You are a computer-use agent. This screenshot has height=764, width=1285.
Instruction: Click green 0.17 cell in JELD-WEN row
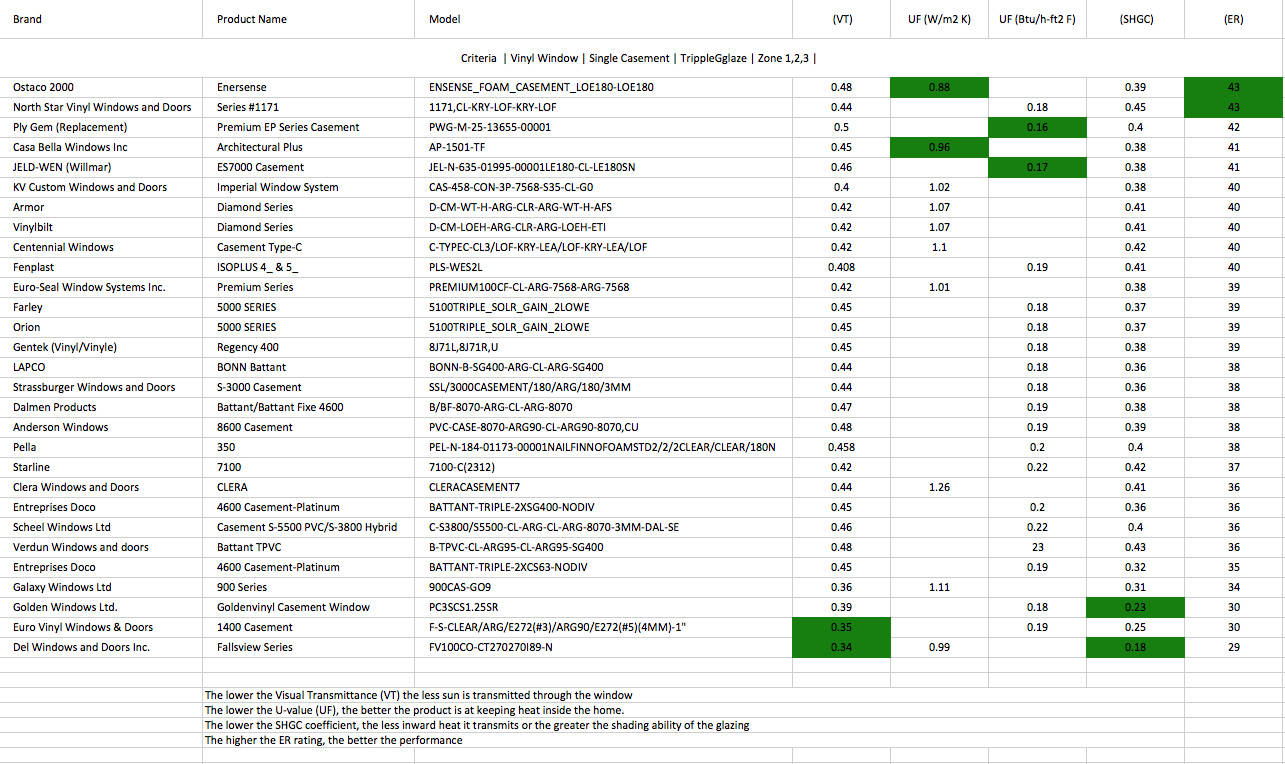(1037, 167)
